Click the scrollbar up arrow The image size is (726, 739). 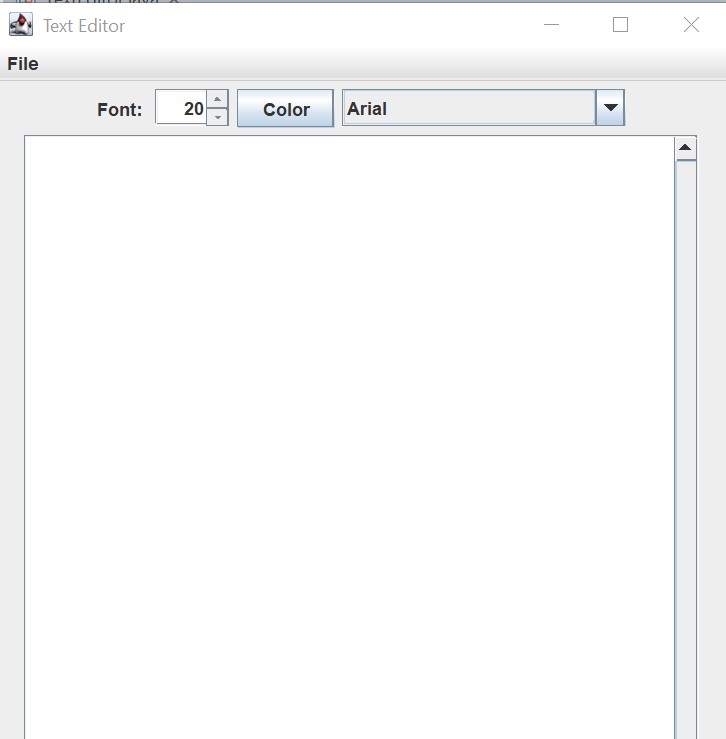coord(685,148)
